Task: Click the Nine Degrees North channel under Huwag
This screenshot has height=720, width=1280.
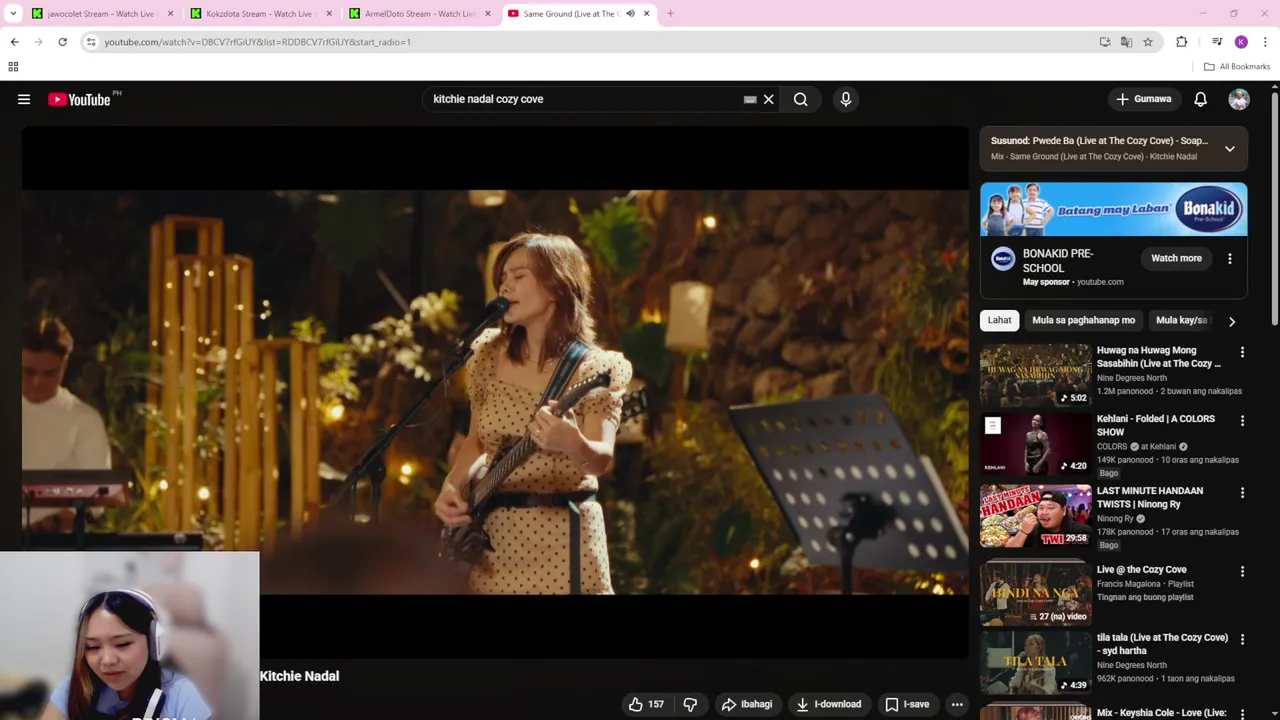Action: click(1132, 378)
